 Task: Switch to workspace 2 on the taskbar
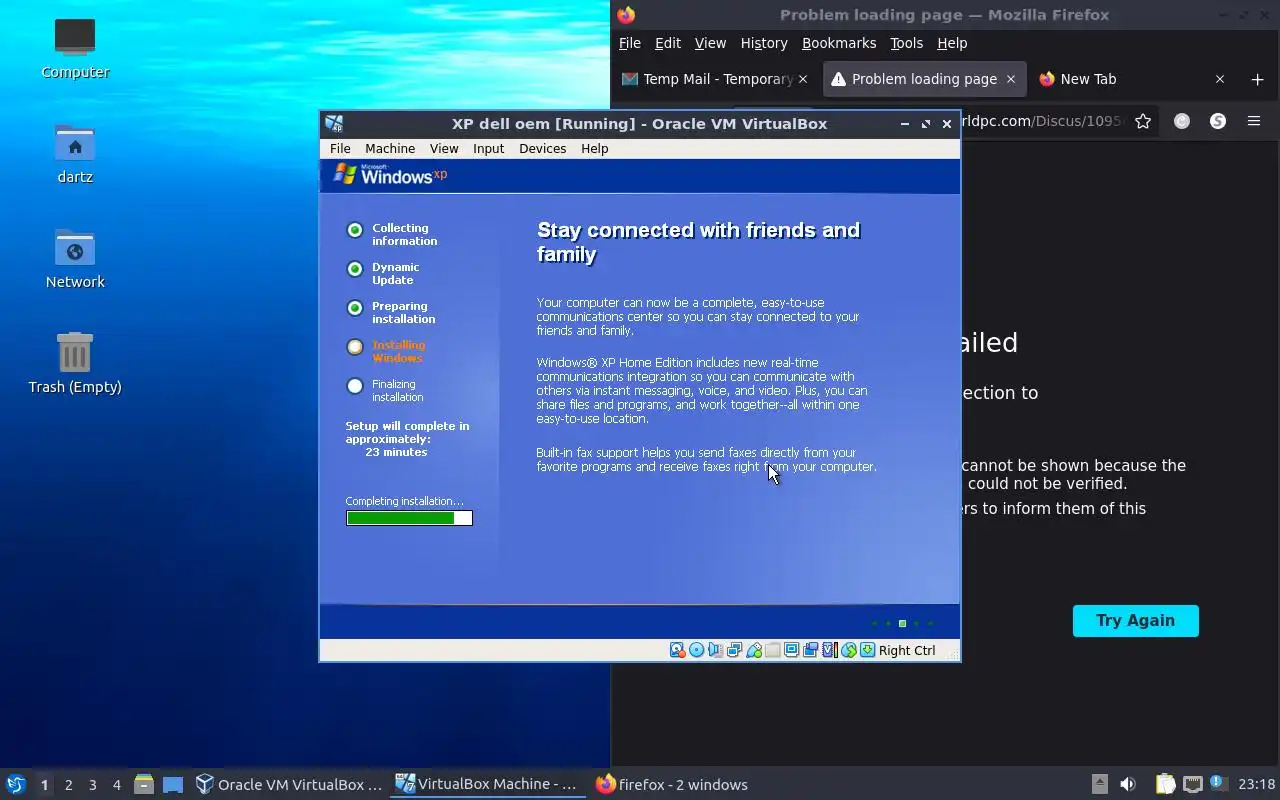[x=68, y=785]
